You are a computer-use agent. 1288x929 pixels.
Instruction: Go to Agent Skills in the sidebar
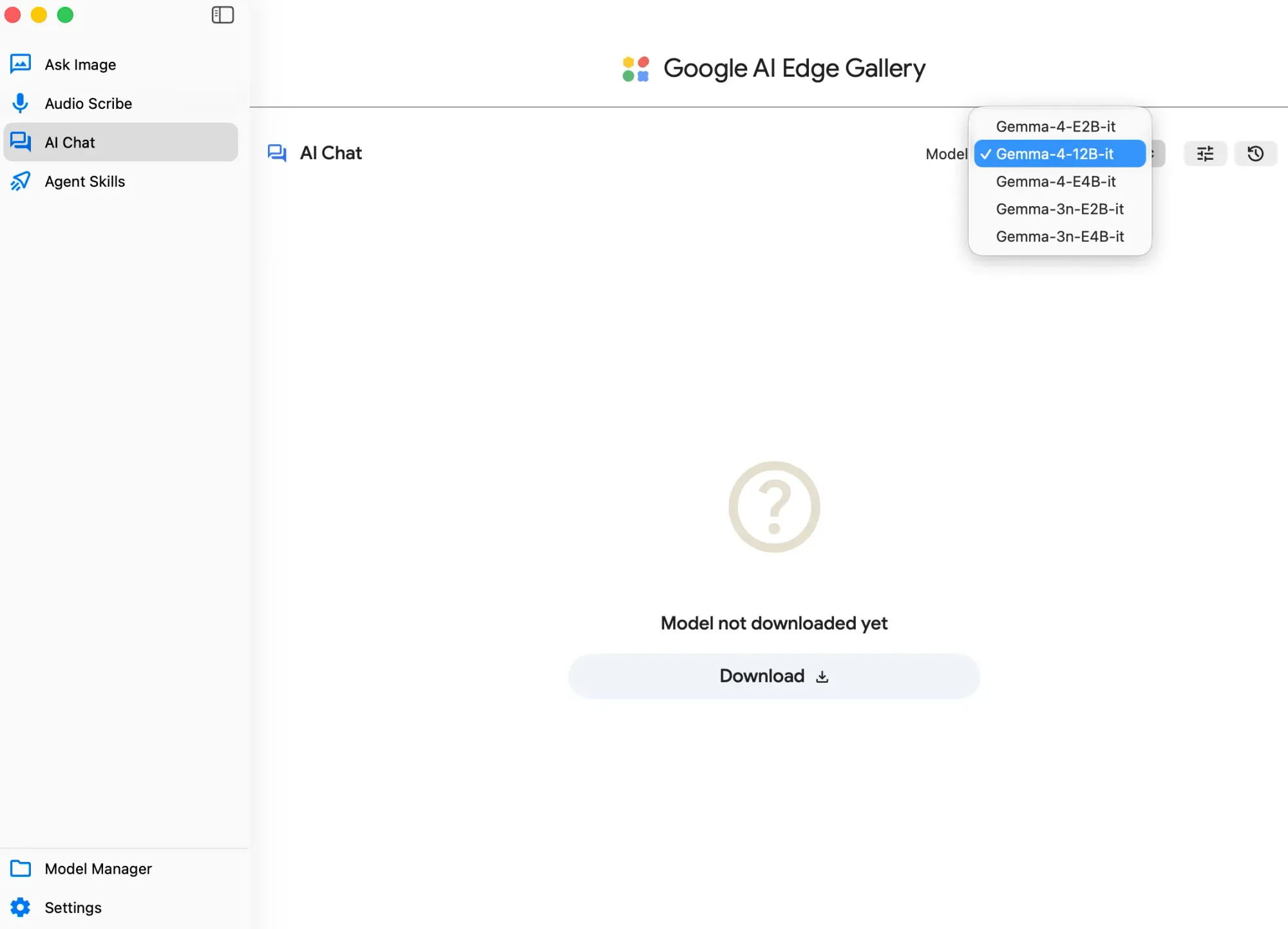[x=120, y=182]
